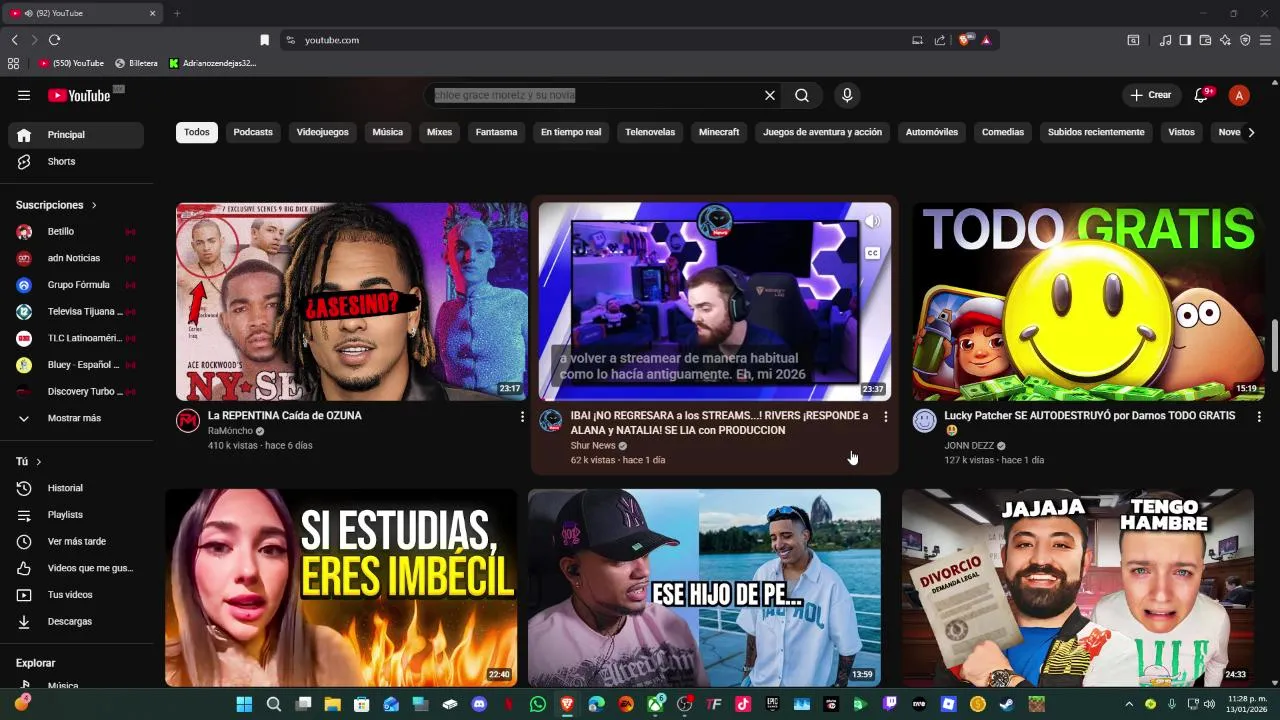Select the Telenovelas filter chip

(x=650, y=132)
